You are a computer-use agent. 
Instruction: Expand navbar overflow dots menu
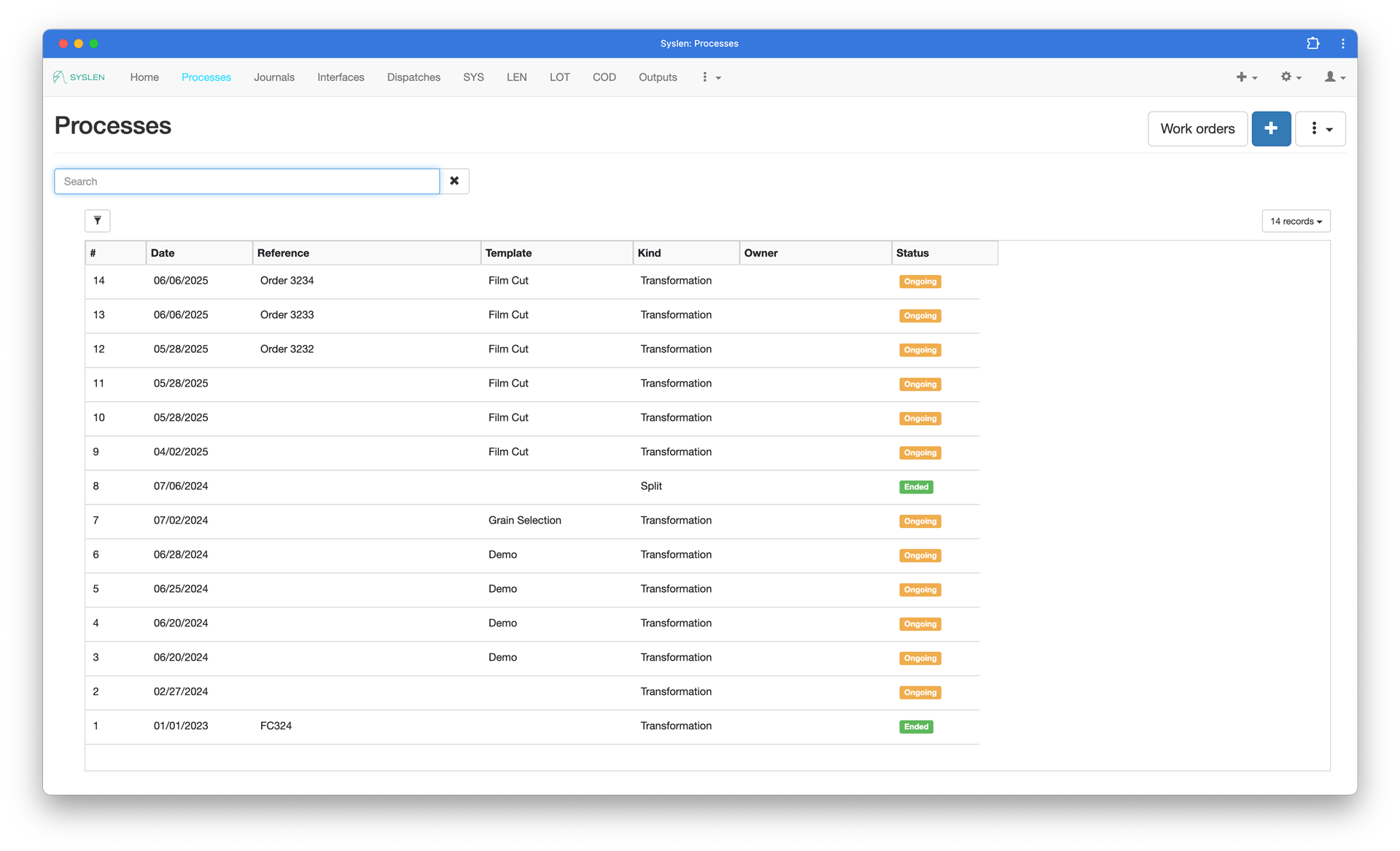pyautogui.click(x=711, y=77)
